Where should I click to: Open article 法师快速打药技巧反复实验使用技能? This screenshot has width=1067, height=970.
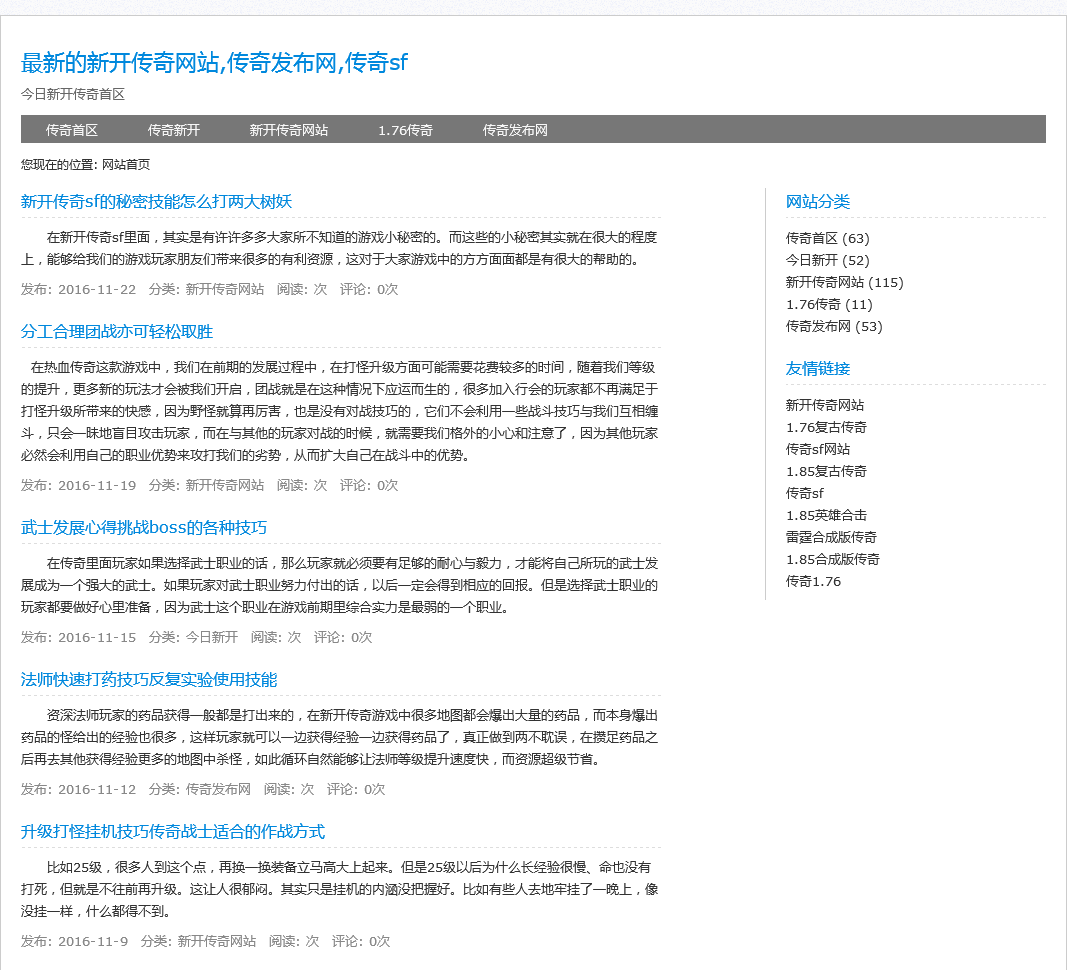[149, 679]
